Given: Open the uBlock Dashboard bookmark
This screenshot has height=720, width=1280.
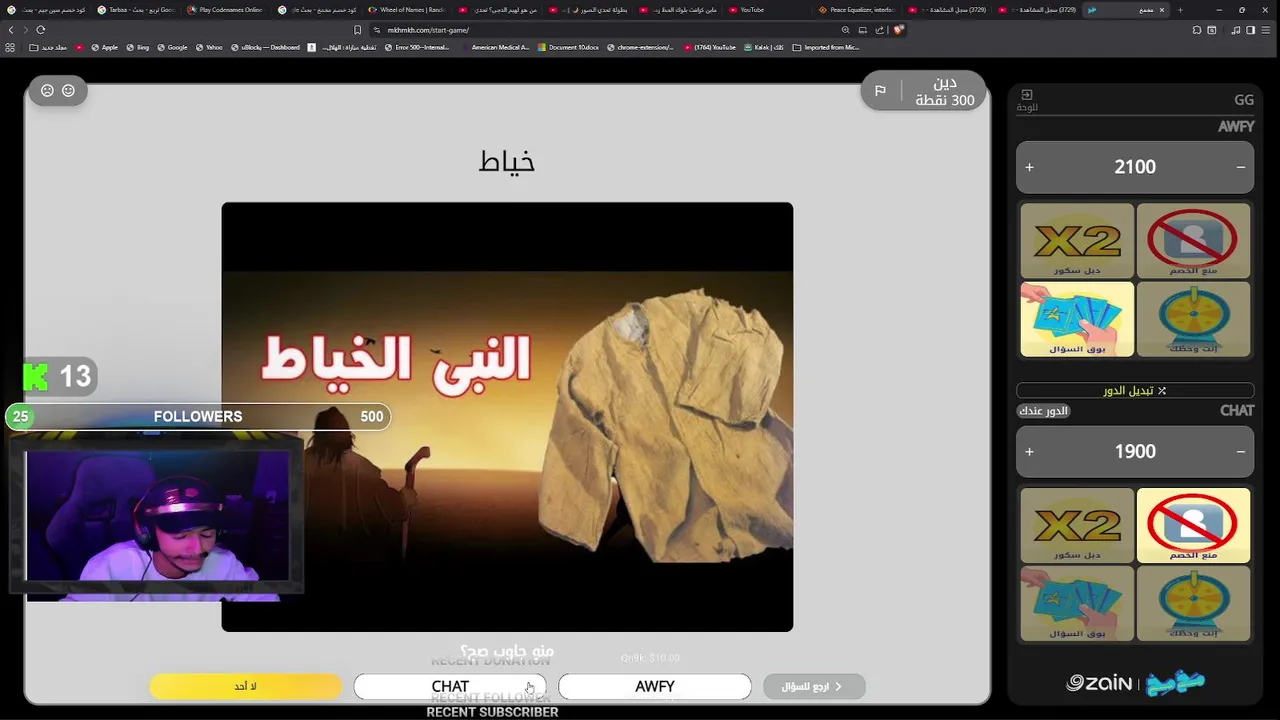Looking at the screenshot, I should click(x=265, y=47).
